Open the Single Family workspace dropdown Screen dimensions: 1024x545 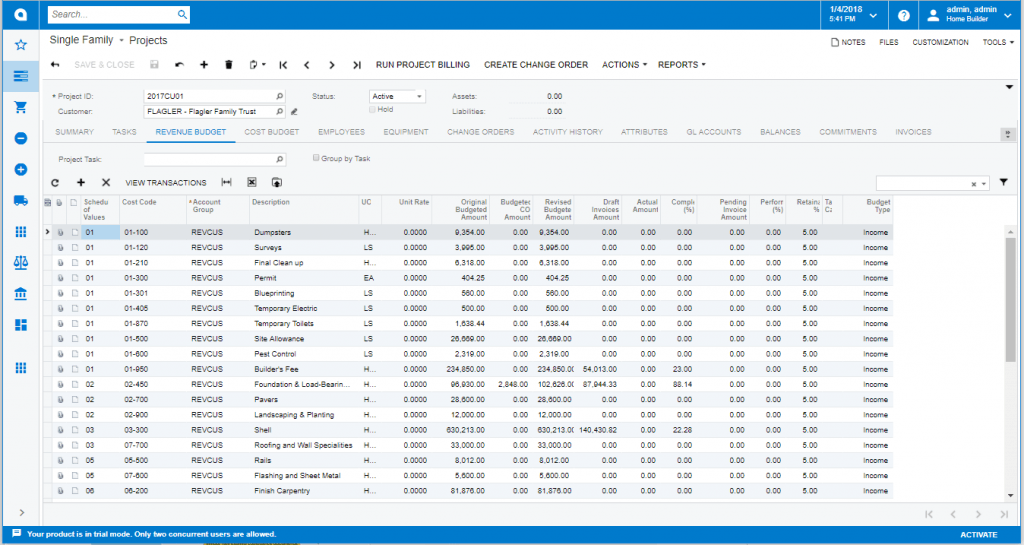point(121,40)
